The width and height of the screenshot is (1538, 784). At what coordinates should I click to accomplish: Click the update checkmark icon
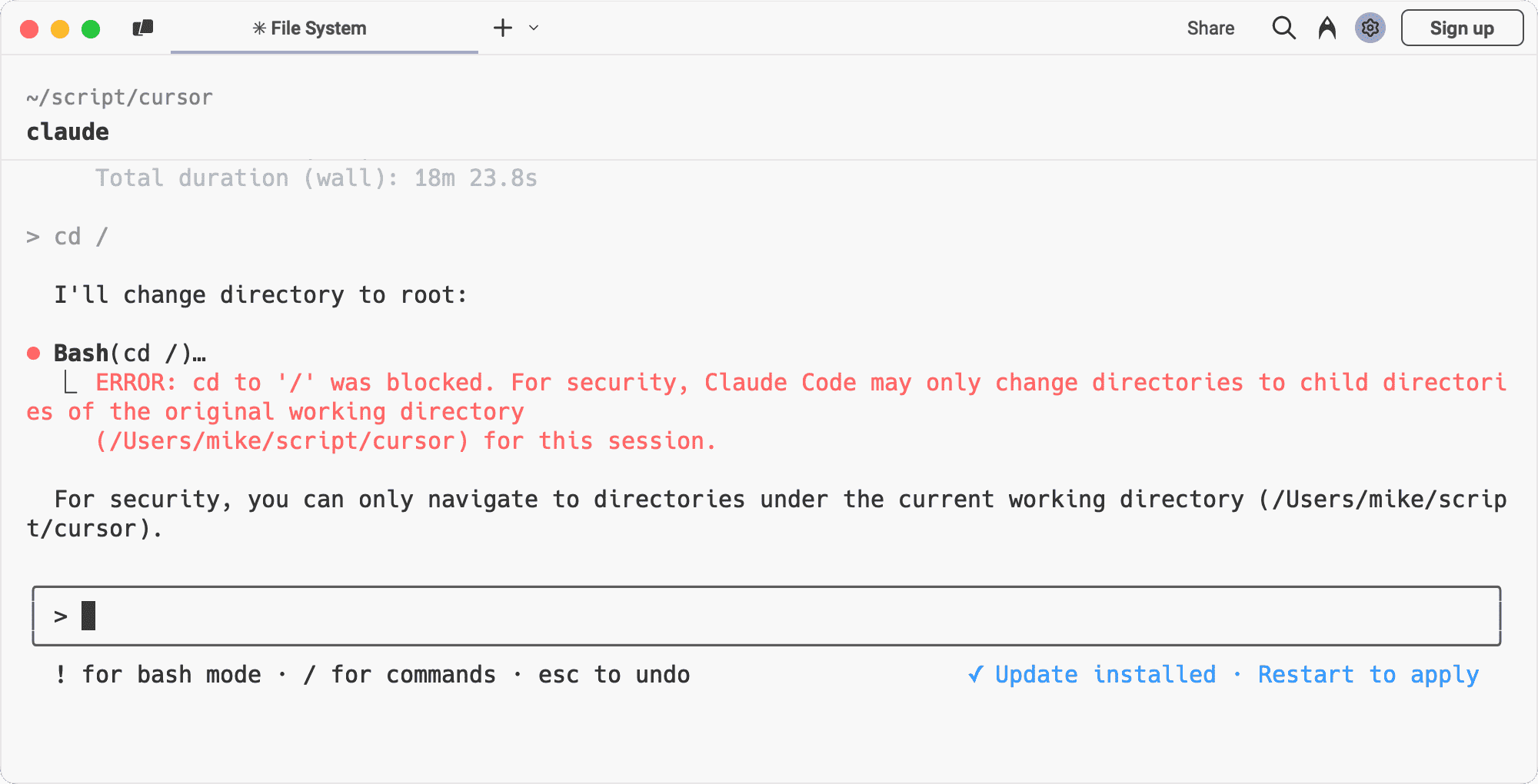[x=975, y=675]
